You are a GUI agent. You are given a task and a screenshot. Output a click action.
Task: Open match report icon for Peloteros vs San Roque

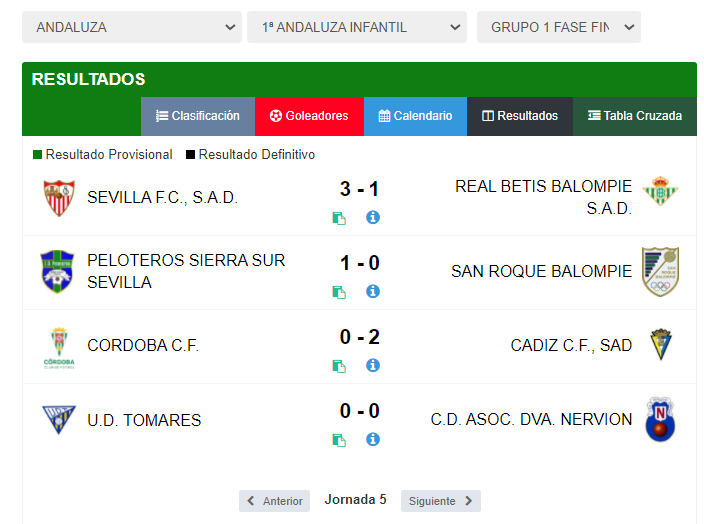point(339,292)
